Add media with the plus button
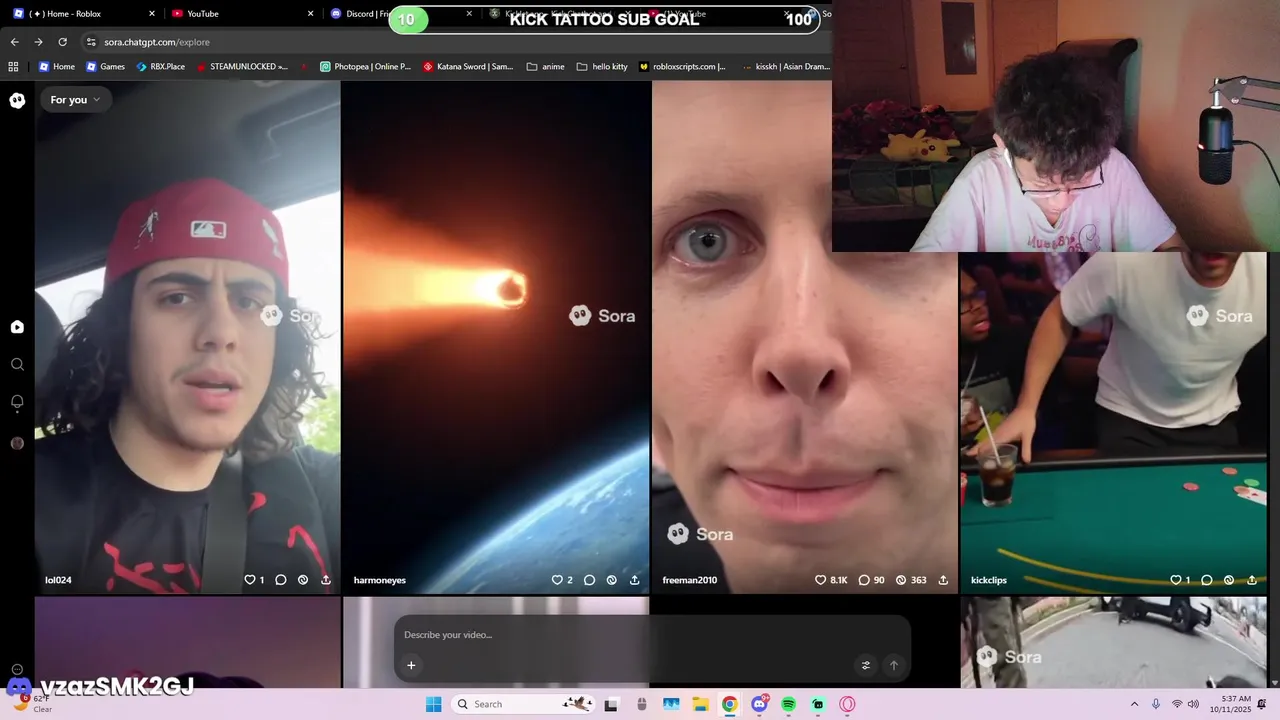 click(x=411, y=665)
